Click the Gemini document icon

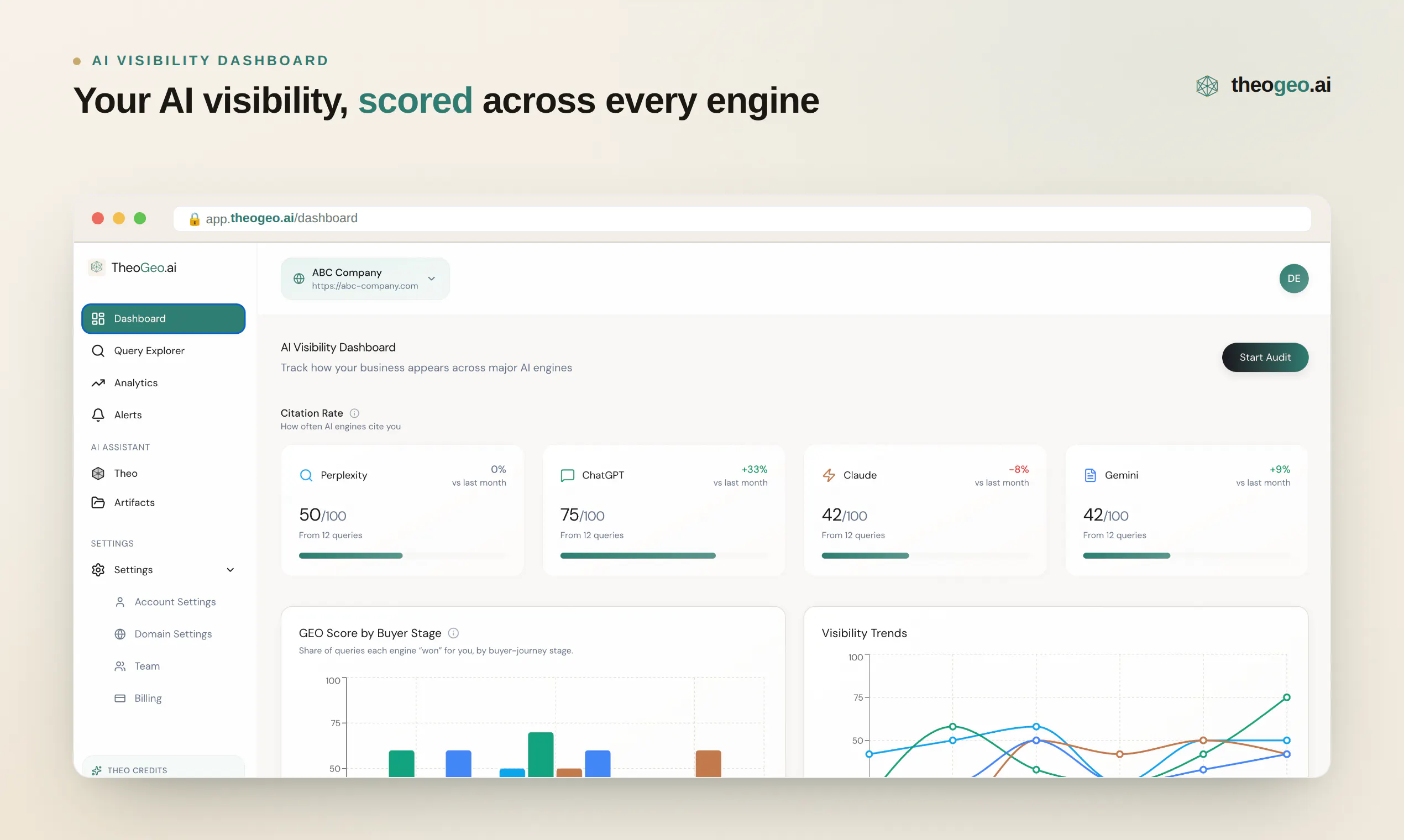click(1091, 475)
